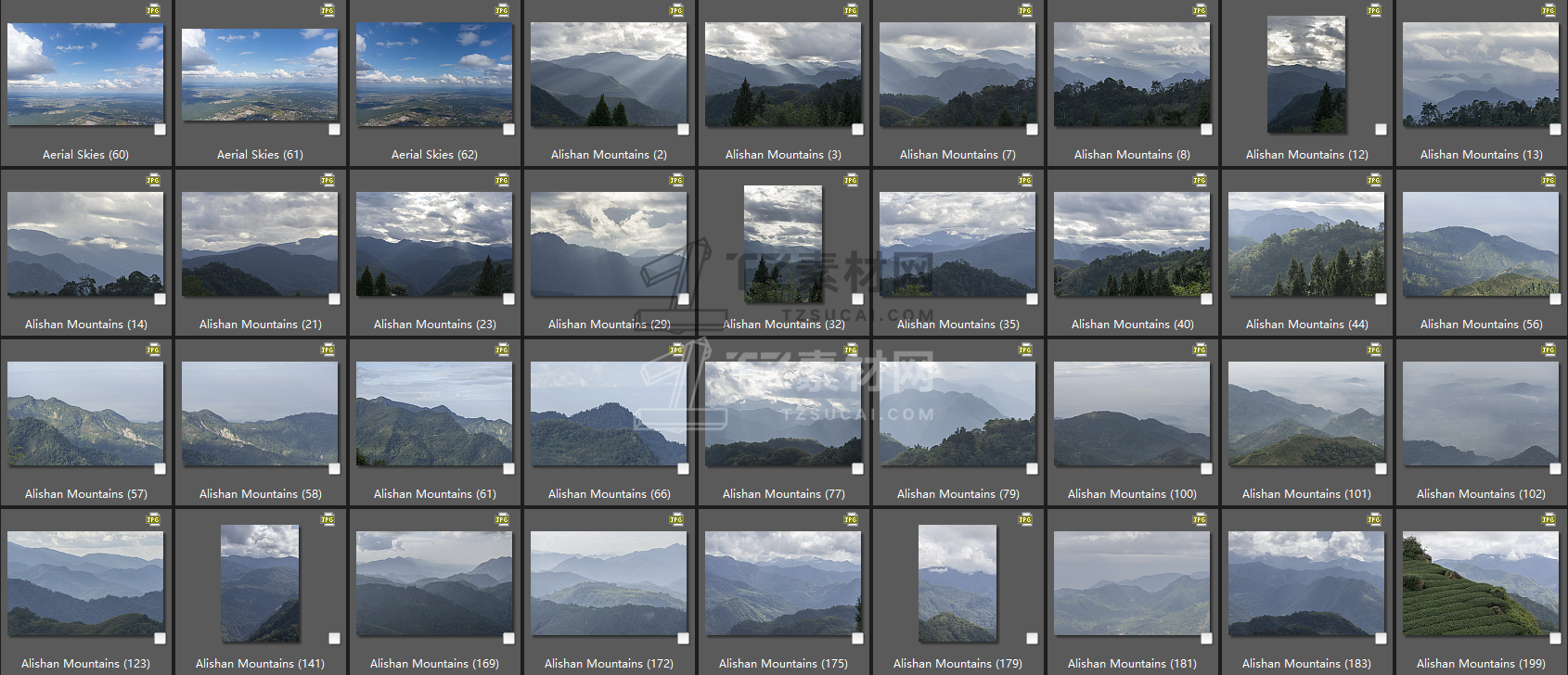Check the box on Alishan Mountains (2)
The image size is (1568, 675).
click(683, 130)
